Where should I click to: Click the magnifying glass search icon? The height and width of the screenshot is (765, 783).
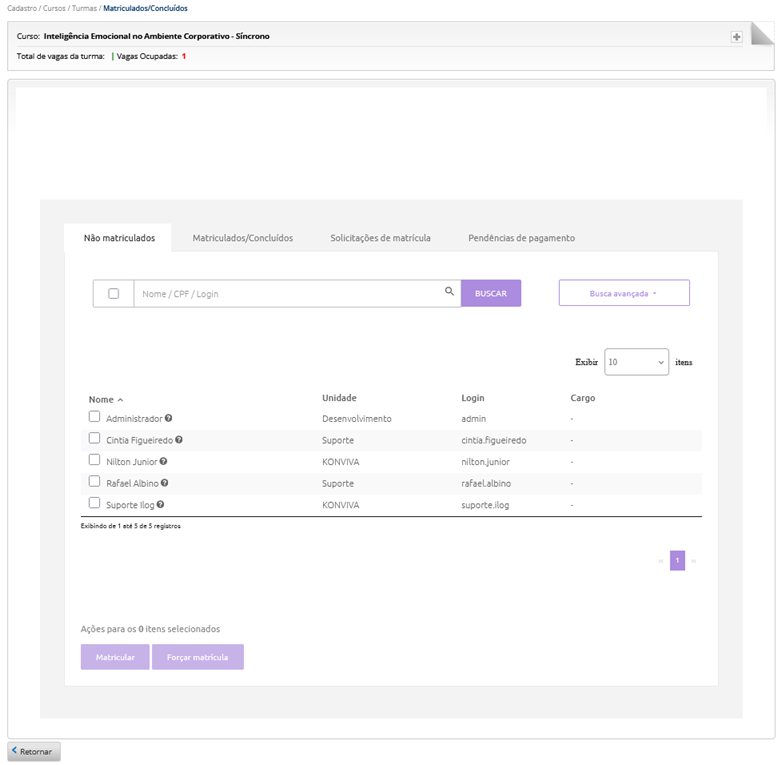pyautogui.click(x=449, y=292)
